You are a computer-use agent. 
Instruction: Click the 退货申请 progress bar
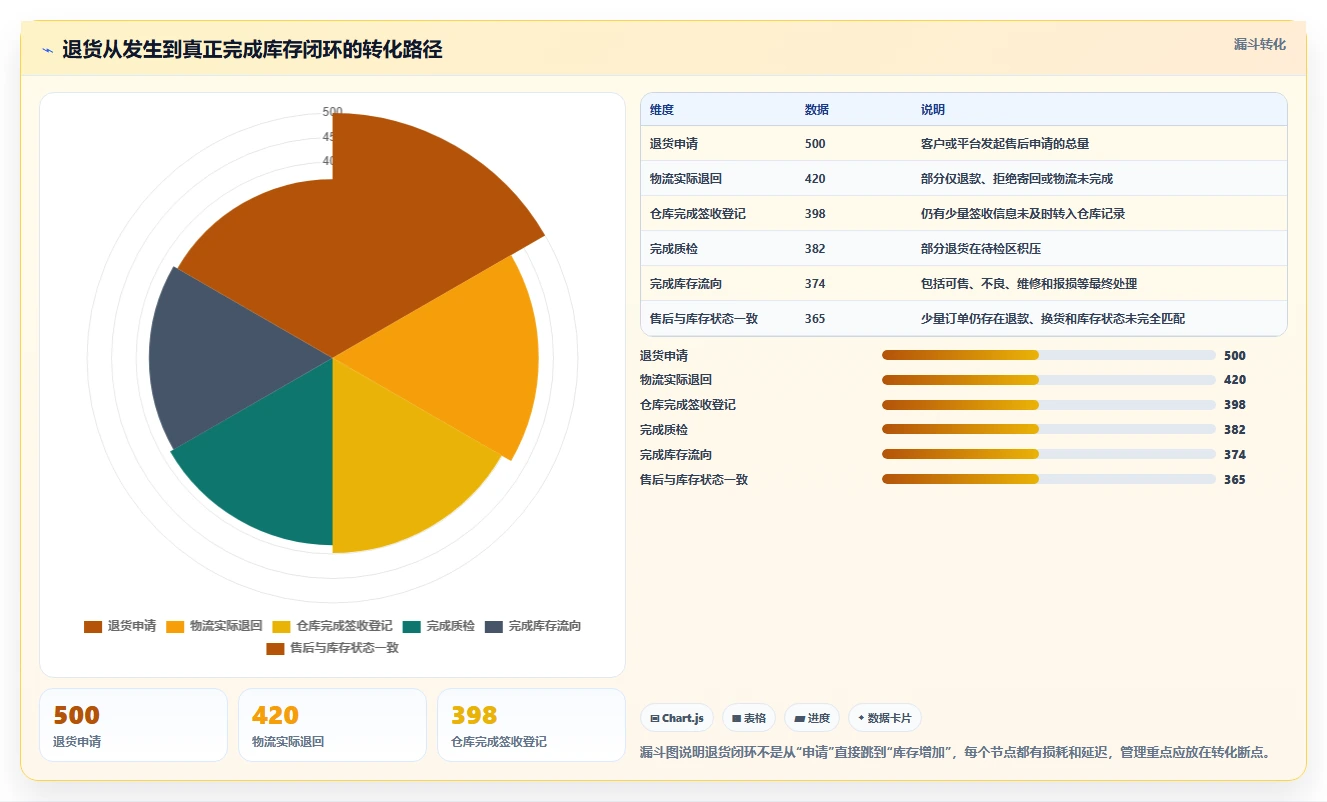[x=1049, y=355]
